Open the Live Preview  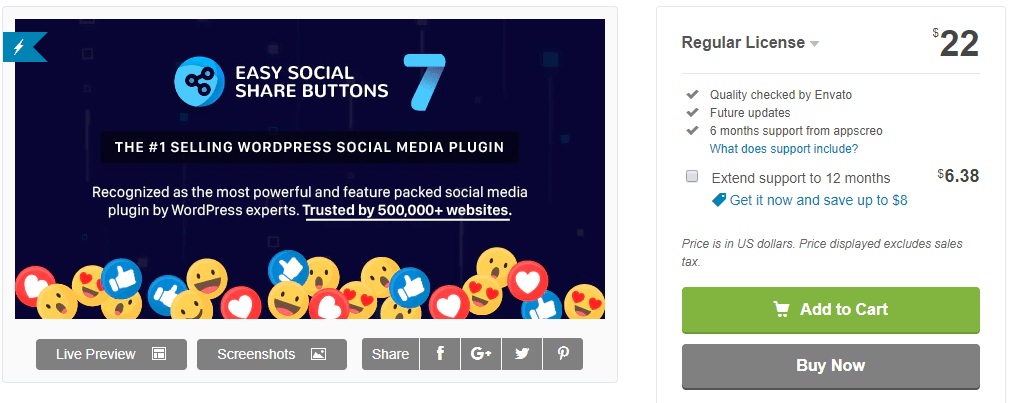tap(111, 354)
